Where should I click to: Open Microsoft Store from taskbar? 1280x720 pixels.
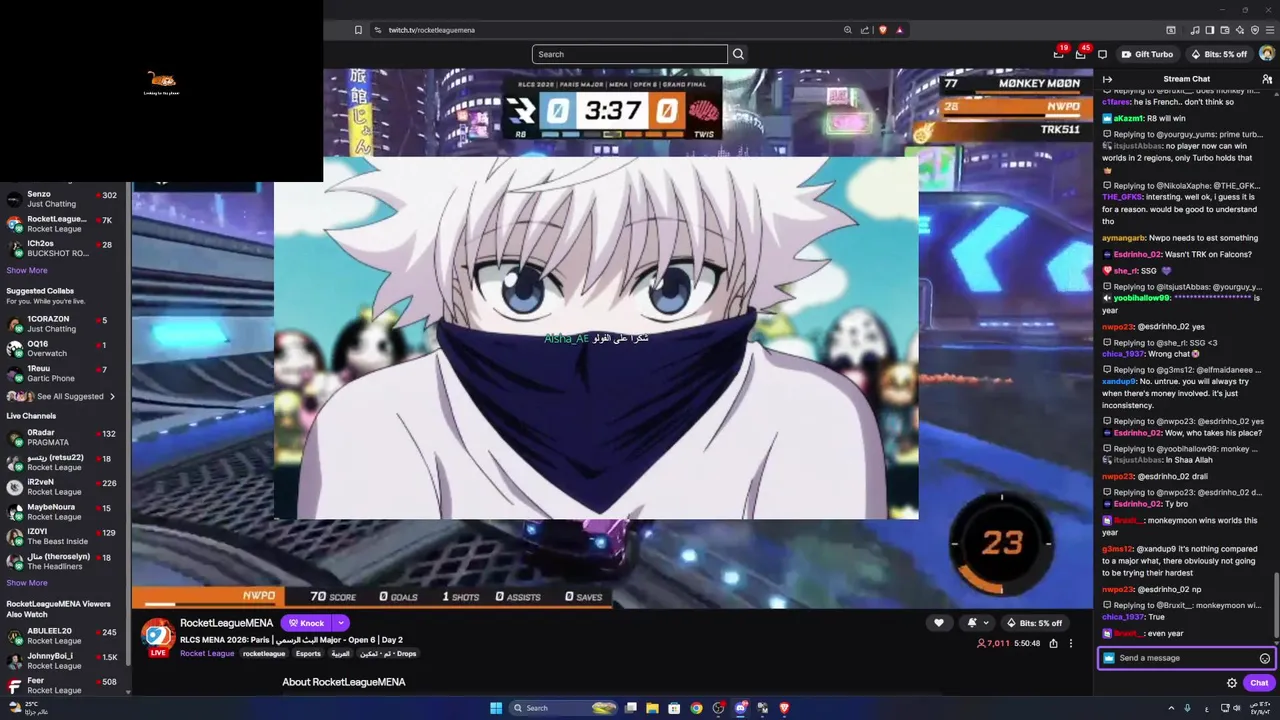[674, 708]
